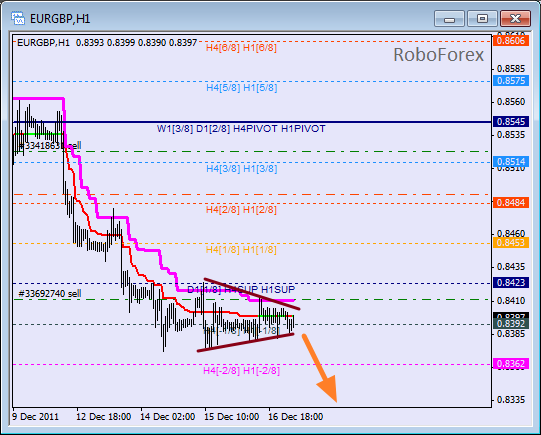541x435 pixels.
Task: Click the RoboForex watermark text
Action: 439,55
